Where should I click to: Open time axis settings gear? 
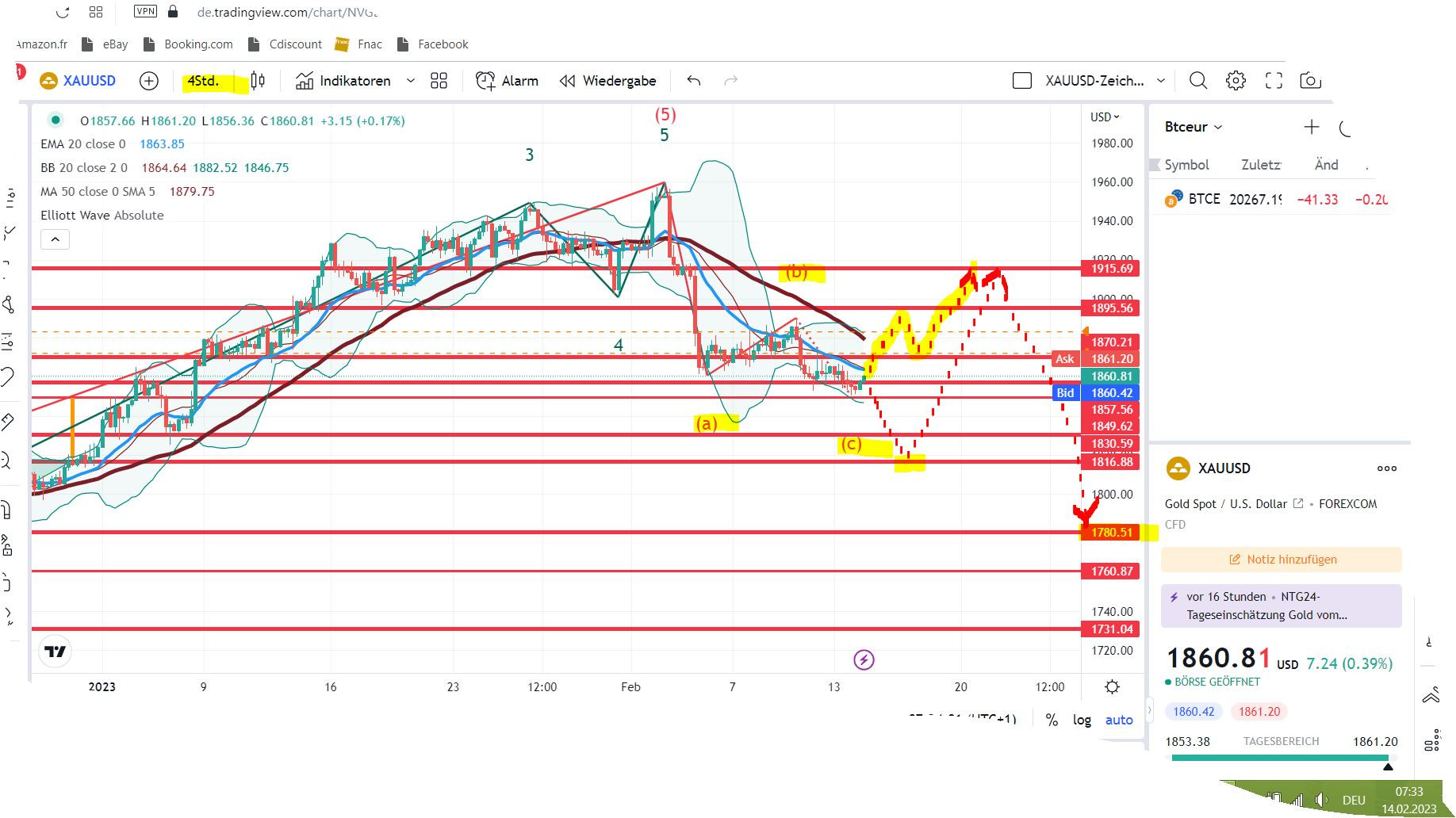tap(1112, 687)
